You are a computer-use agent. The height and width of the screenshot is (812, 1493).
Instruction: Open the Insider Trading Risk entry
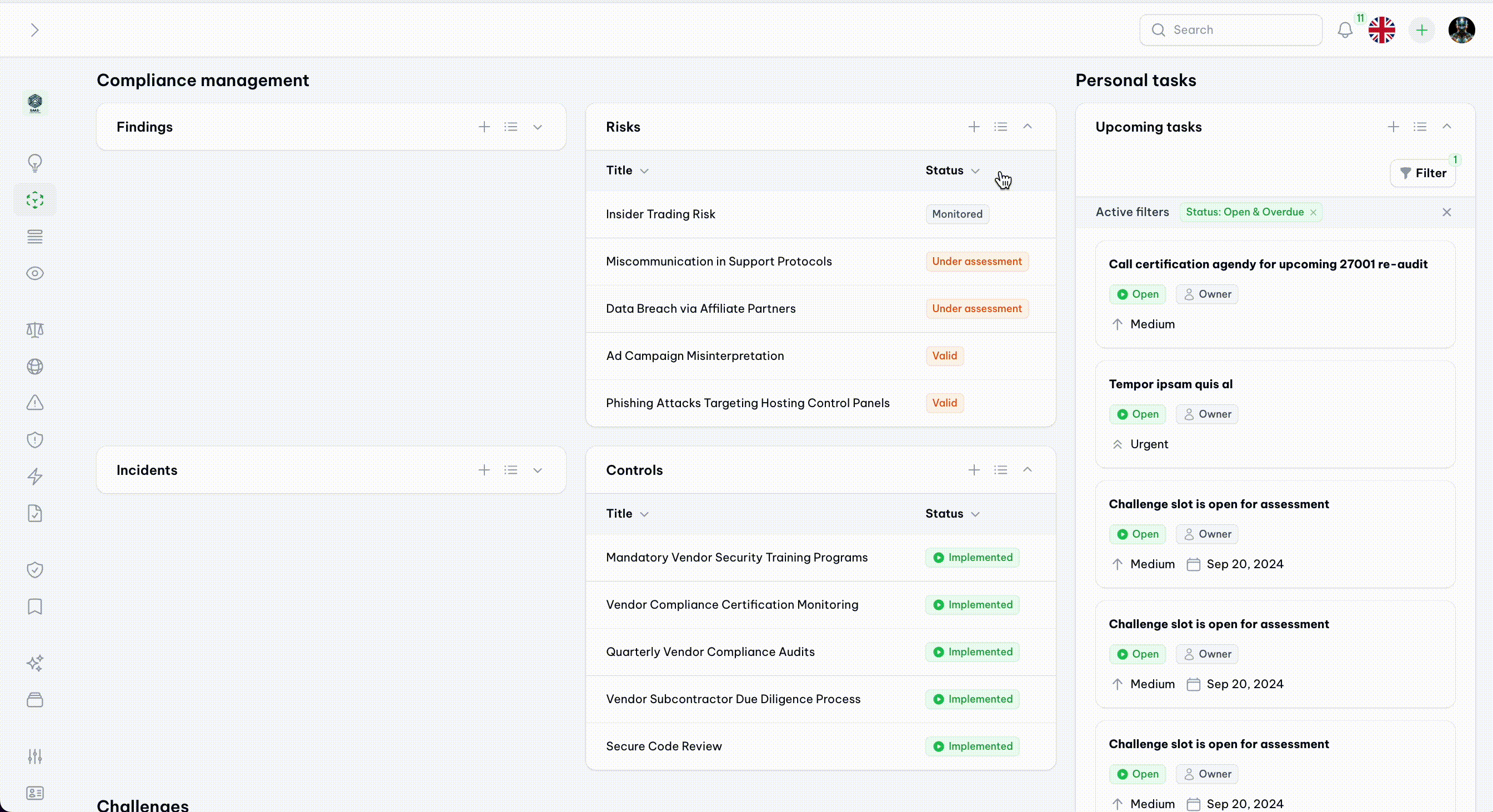coord(660,214)
